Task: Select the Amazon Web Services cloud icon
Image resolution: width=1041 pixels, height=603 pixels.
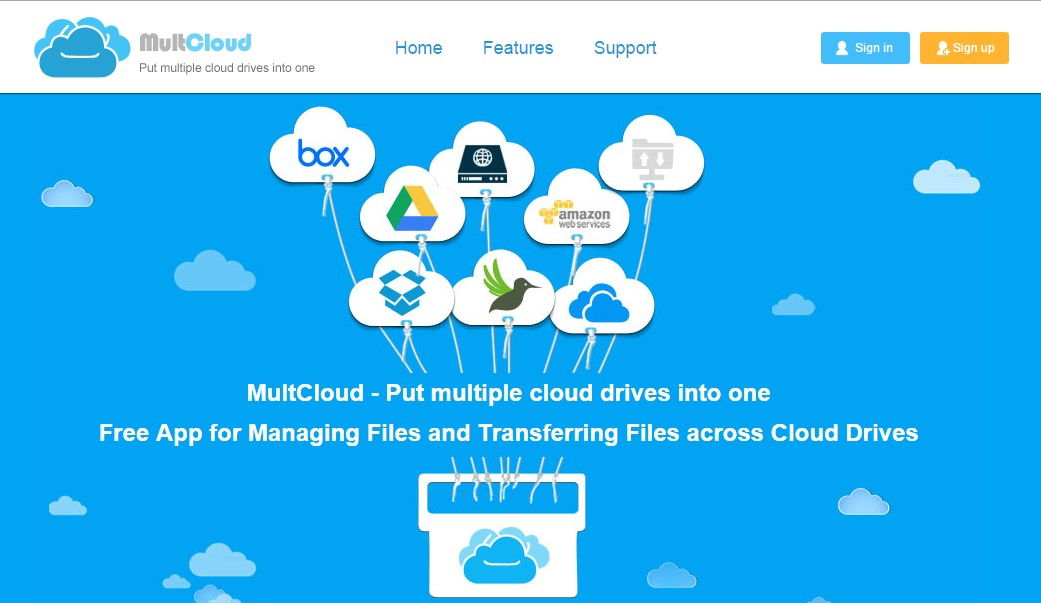Action: (576, 209)
